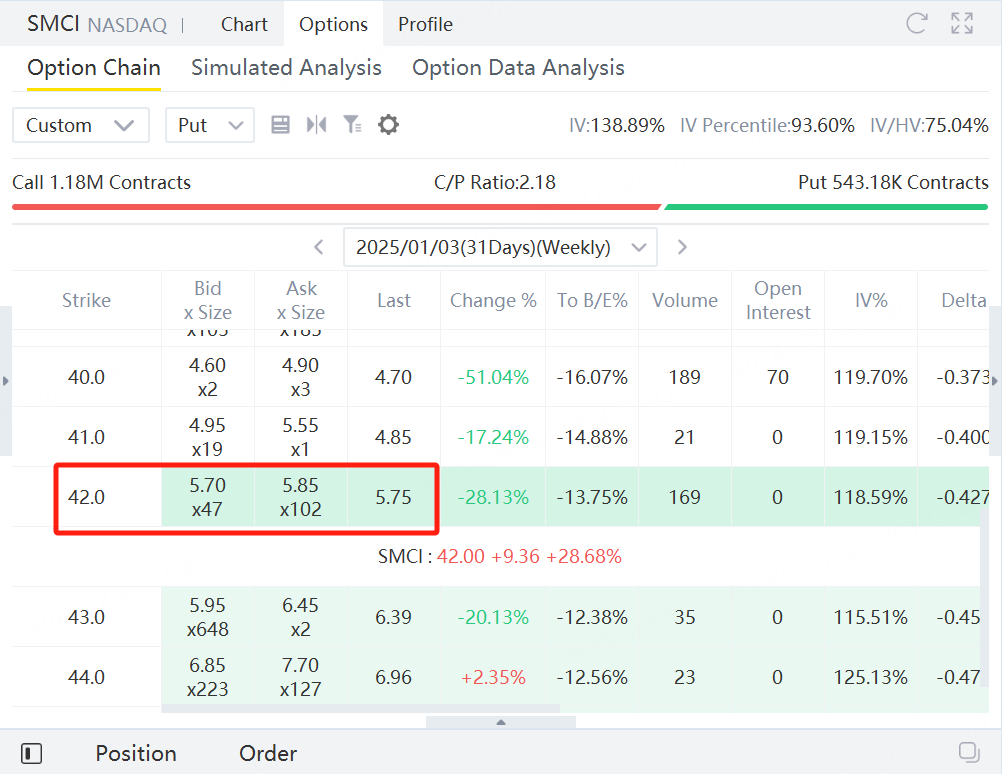Screen dimensions: 1002x774
Task: Open the Simulated Analysis tab
Action: click(x=286, y=68)
